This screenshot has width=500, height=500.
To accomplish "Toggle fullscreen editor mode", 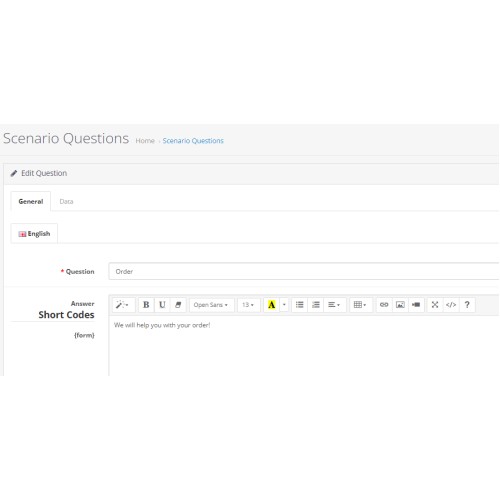I will pyautogui.click(x=435, y=305).
